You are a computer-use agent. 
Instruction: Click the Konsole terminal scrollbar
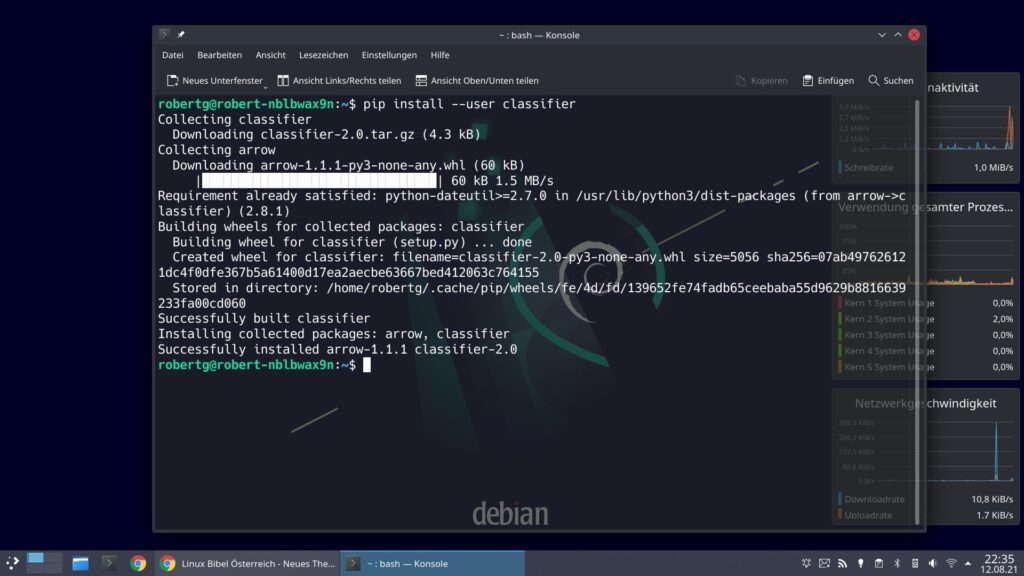917,312
